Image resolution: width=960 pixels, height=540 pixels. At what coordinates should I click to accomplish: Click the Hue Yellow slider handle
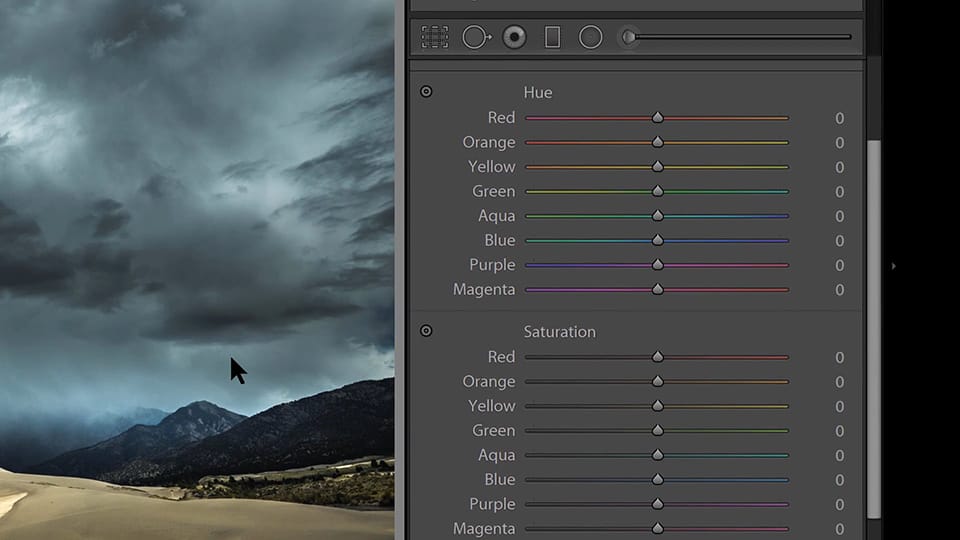658,166
